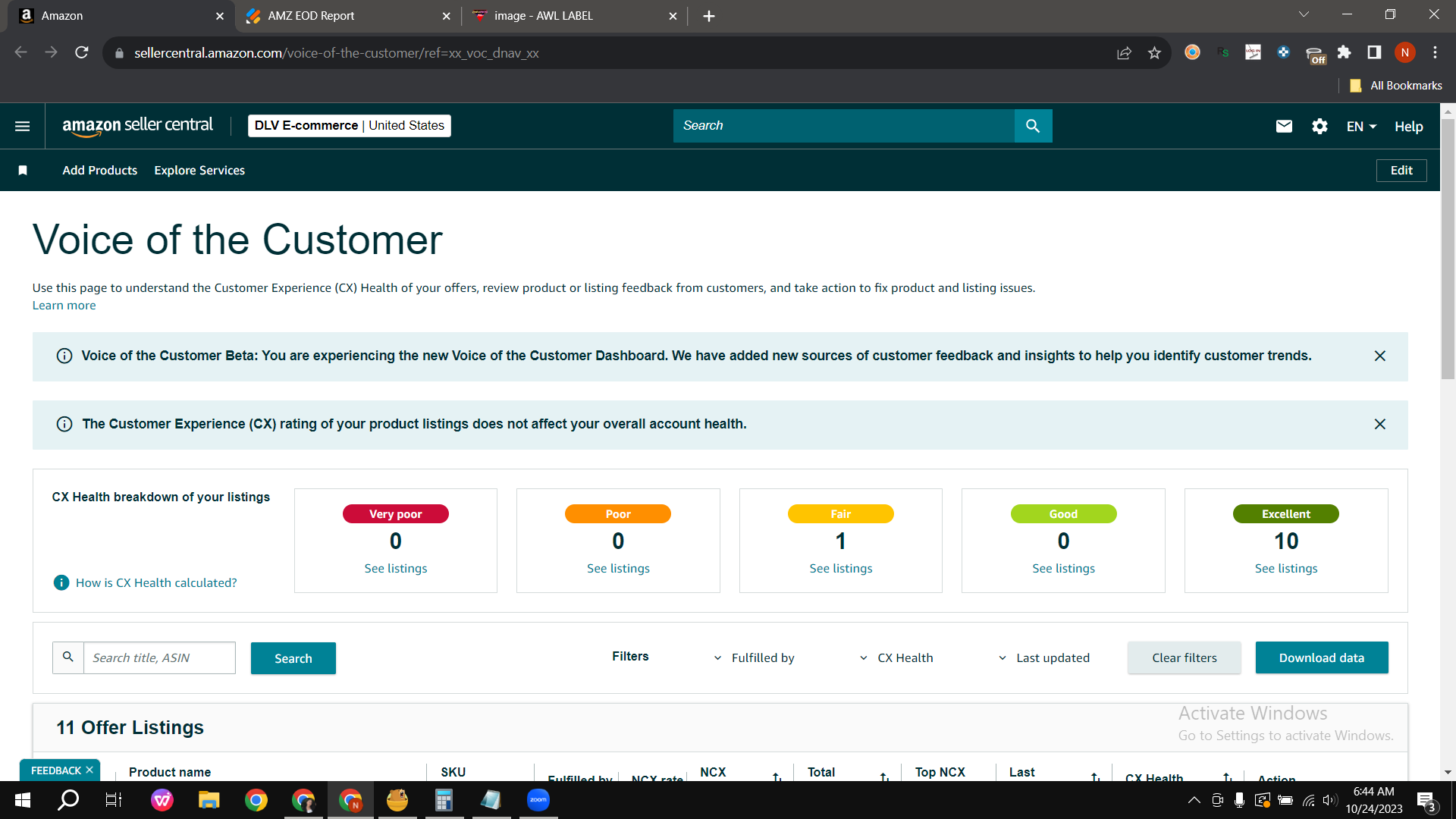Close the FEEDBACK tab's X
The width and height of the screenshot is (1456, 819).
[x=89, y=770]
